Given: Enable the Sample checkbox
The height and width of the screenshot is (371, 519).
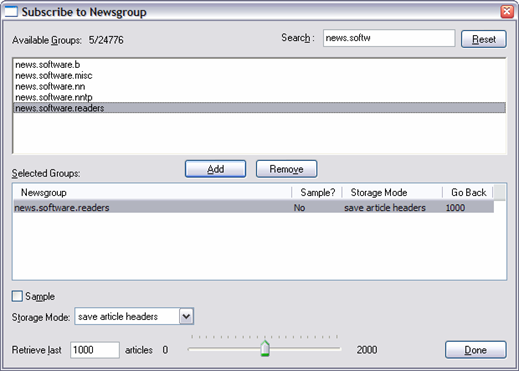Looking at the screenshot, I should 17,296.
